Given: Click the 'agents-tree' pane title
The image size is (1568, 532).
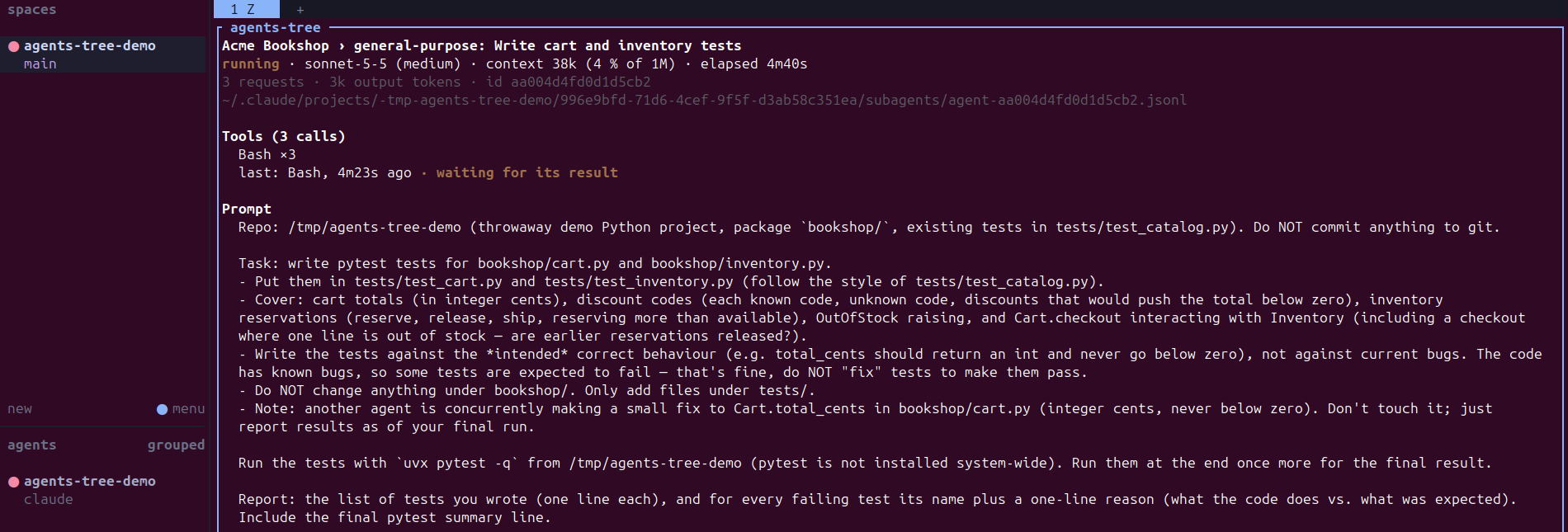Looking at the screenshot, I should point(275,28).
